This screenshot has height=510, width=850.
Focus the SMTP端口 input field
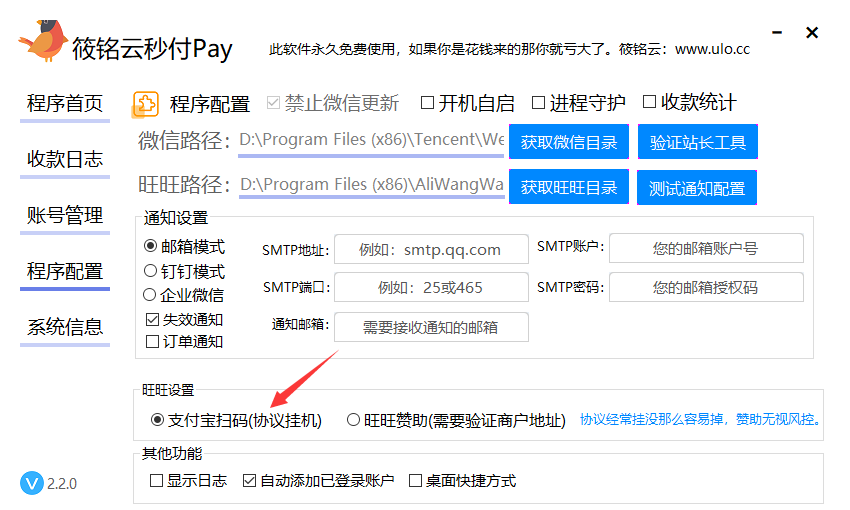[x=431, y=287]
